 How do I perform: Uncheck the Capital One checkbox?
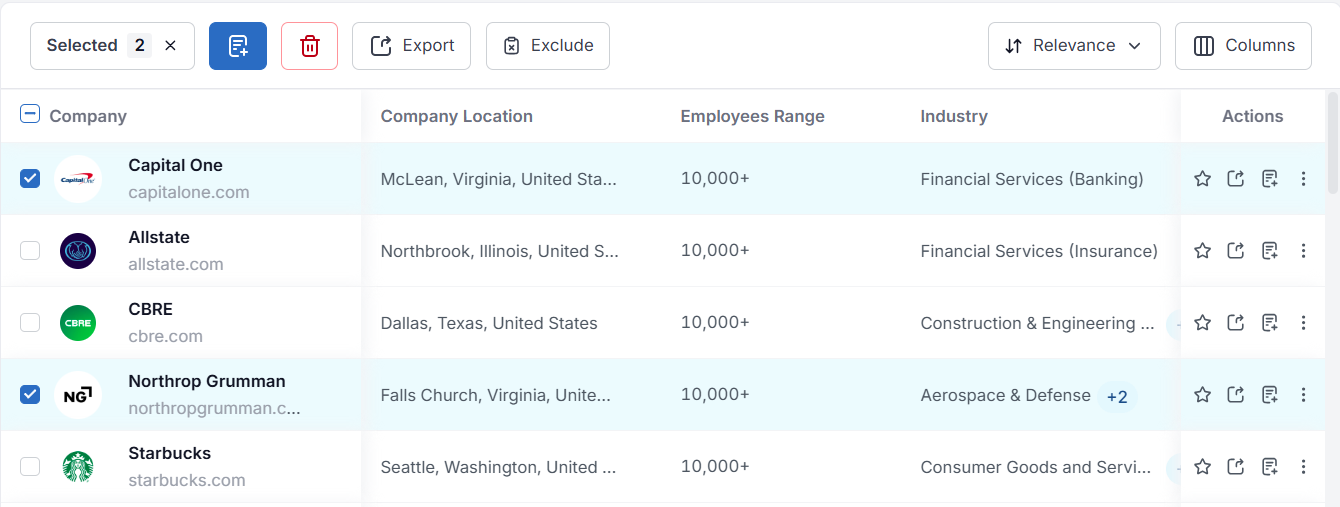point(30,179)
